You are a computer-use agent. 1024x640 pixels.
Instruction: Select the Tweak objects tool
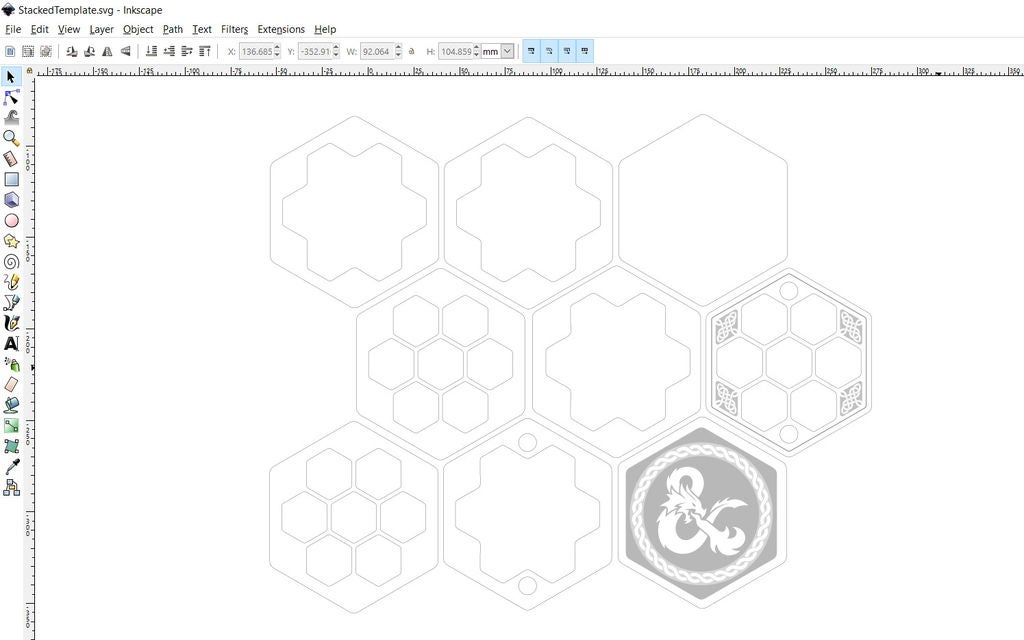11,118
